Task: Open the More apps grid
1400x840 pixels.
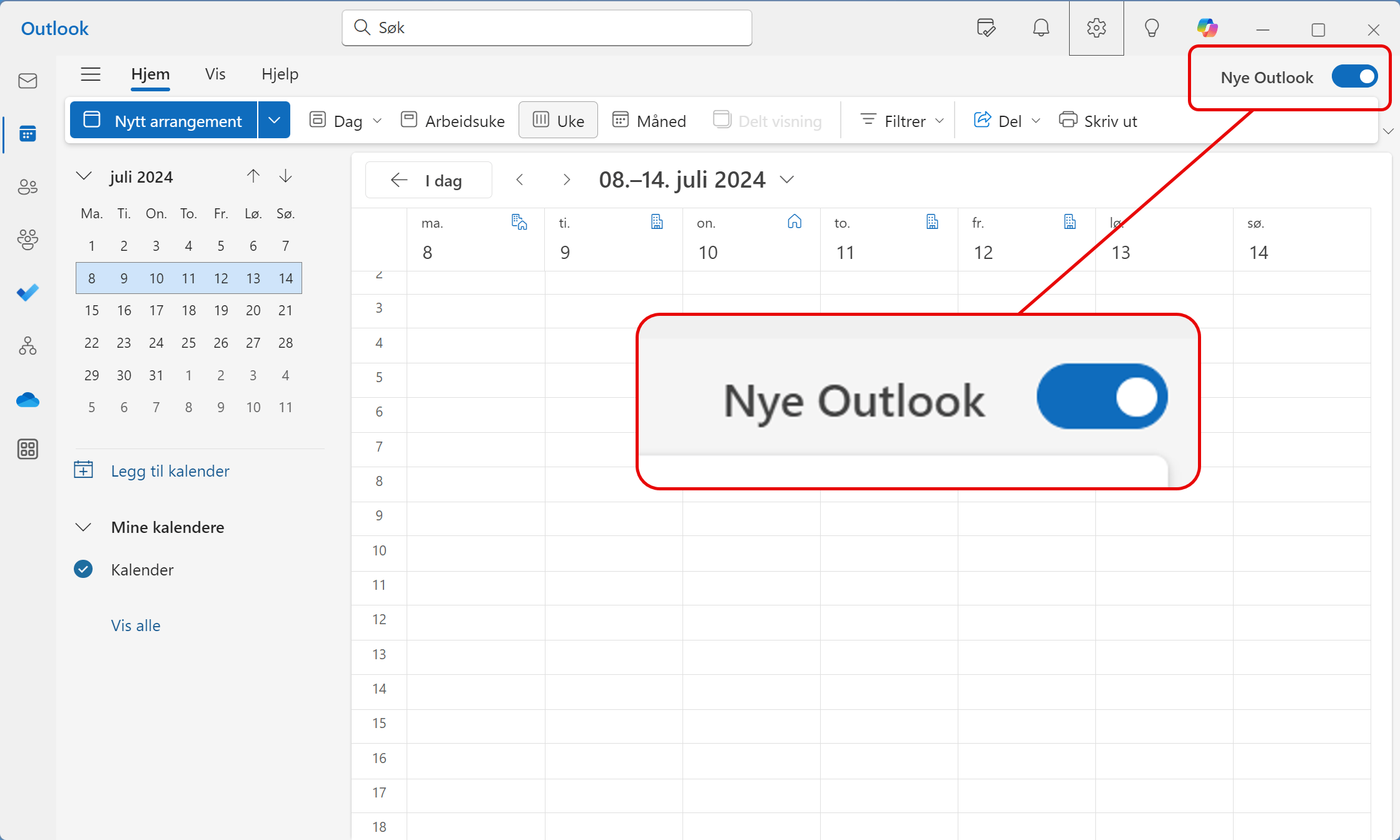Action: 28,448
